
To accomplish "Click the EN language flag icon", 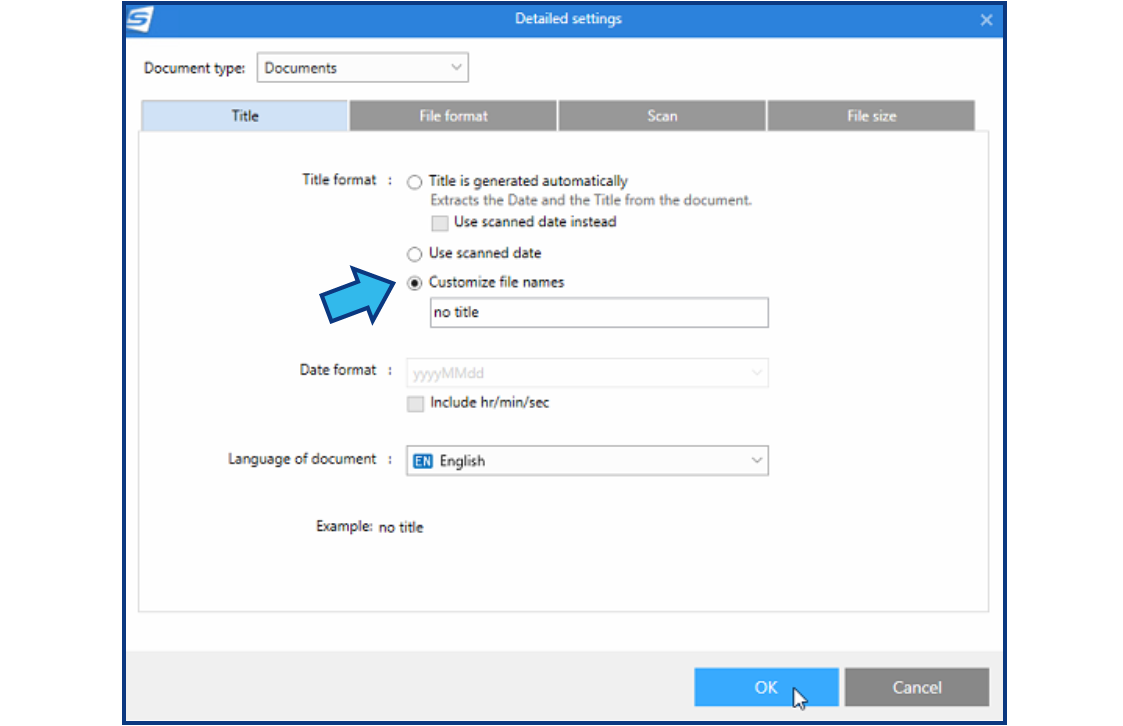I will click(x=423, y=461).
